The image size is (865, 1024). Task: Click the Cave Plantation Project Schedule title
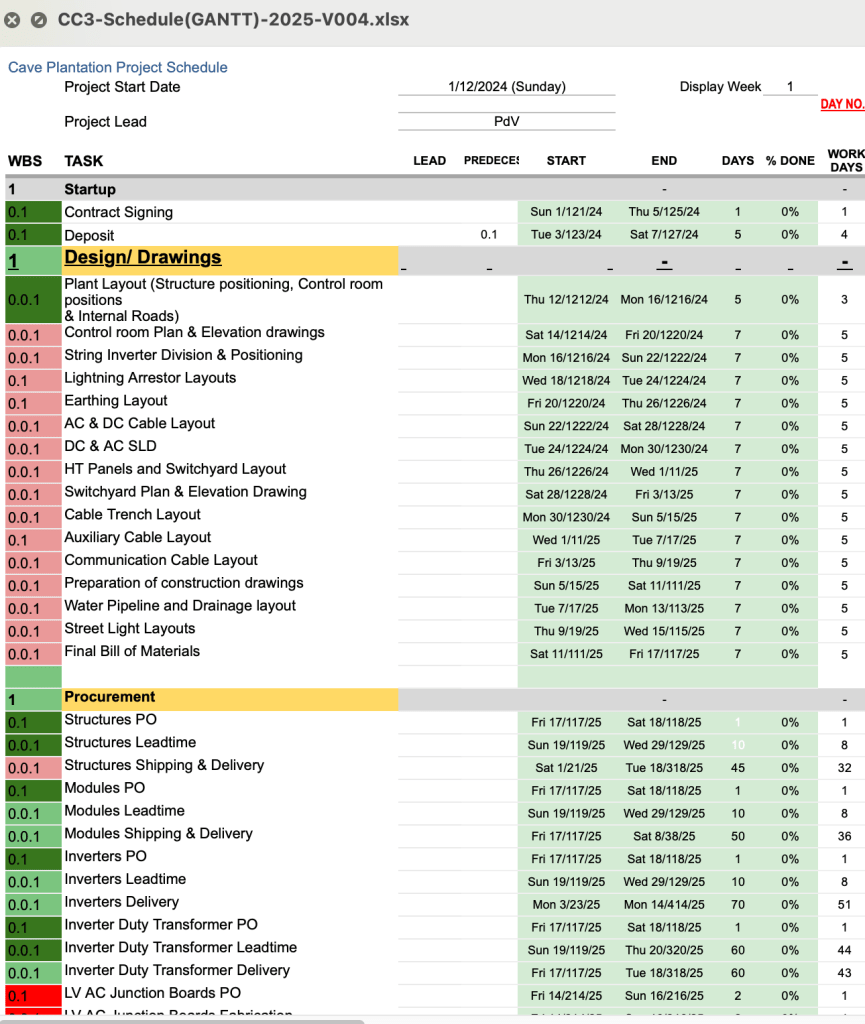[118, 67]
